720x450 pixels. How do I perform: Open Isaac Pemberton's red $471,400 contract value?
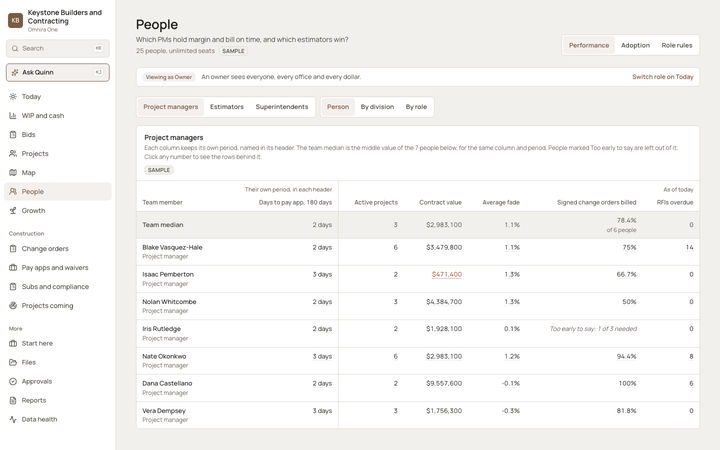pyautogui.click(x=446, y=275)
